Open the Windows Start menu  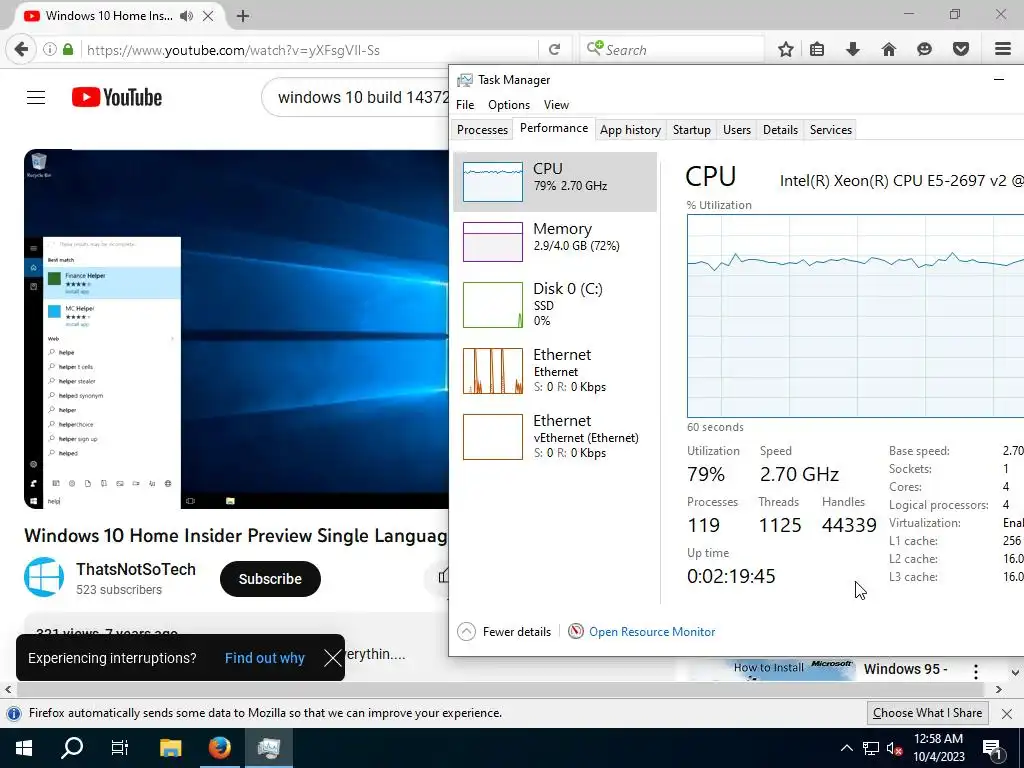(24, 748)
